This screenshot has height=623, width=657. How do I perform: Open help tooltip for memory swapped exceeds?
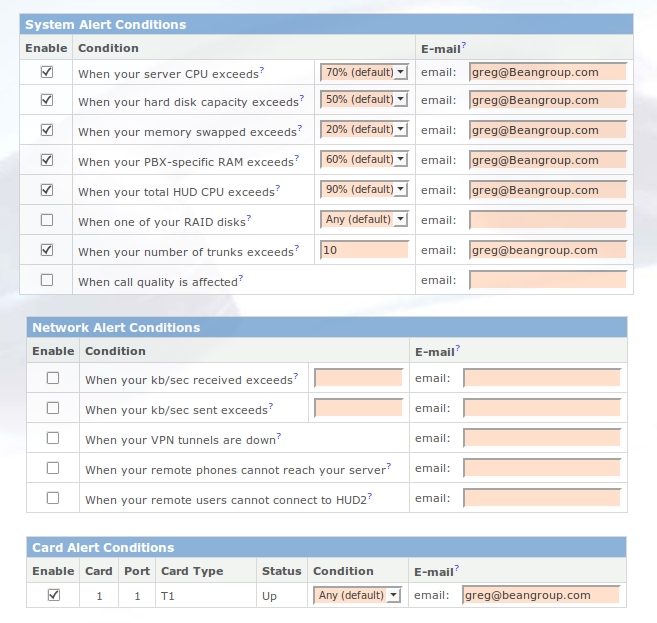pos(300,128)
